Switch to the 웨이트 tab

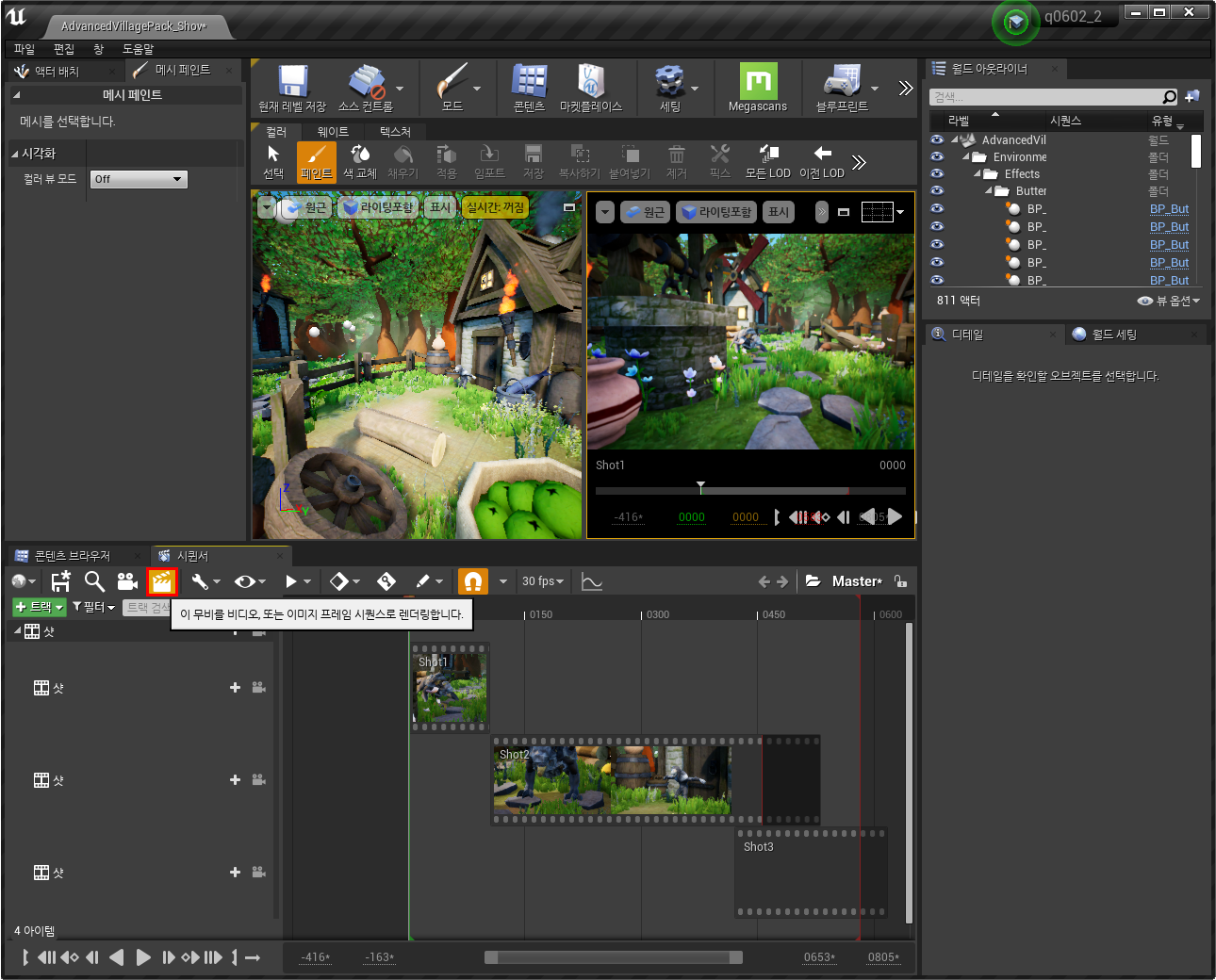(x=333, y=132)
